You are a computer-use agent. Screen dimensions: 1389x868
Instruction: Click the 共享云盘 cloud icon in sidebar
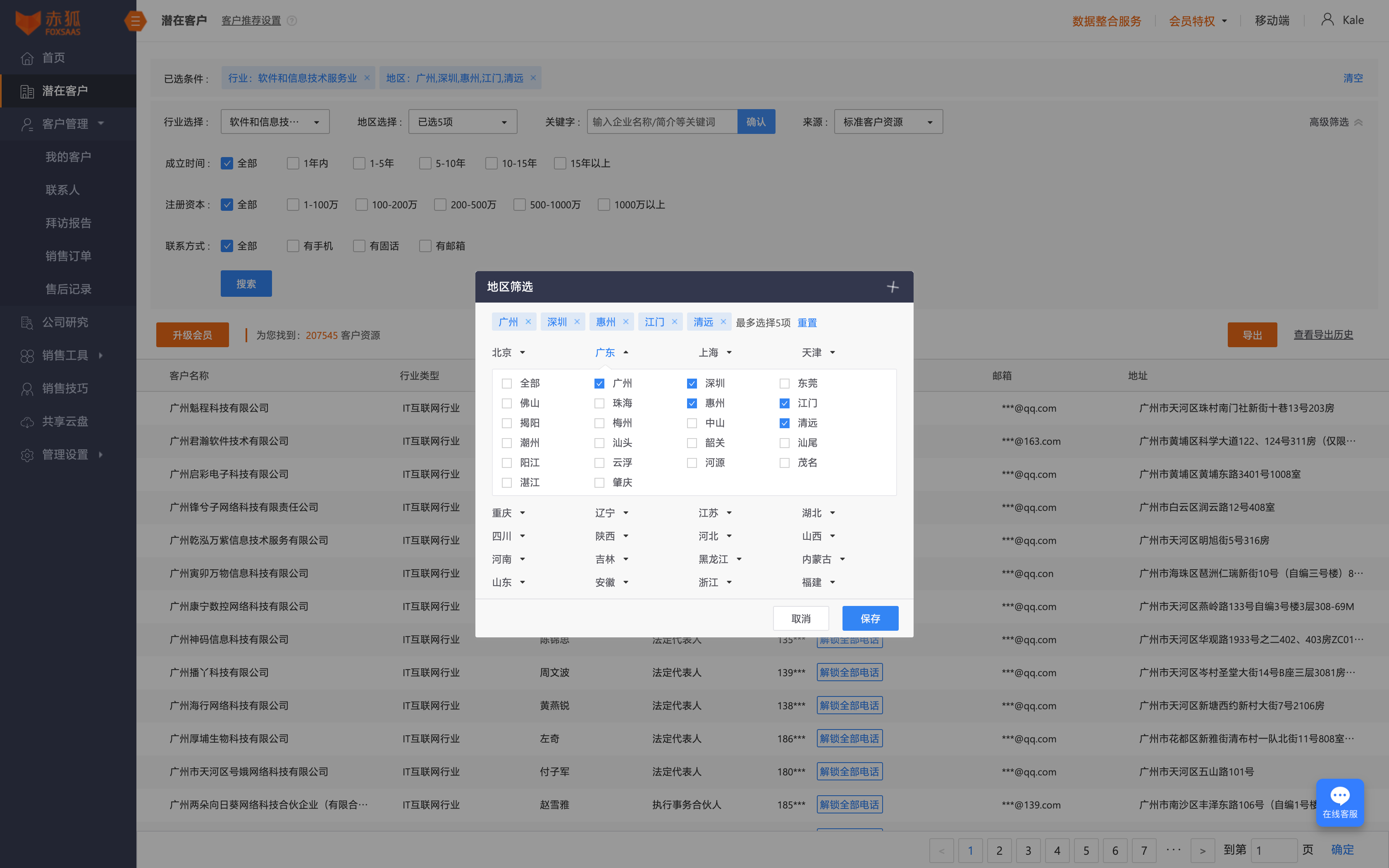tap(27, 422)
